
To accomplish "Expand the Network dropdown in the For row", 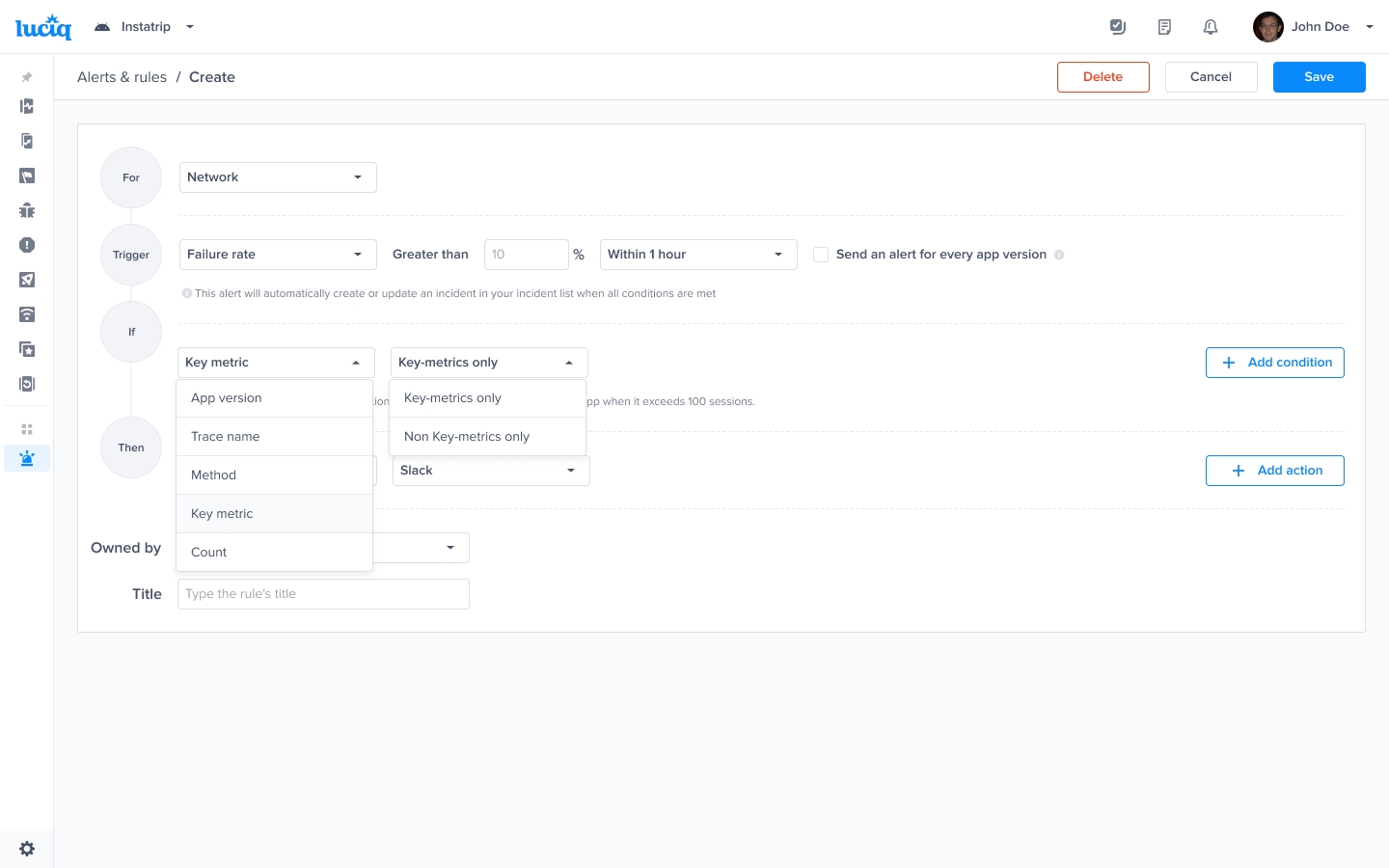I will click(277, 177).
